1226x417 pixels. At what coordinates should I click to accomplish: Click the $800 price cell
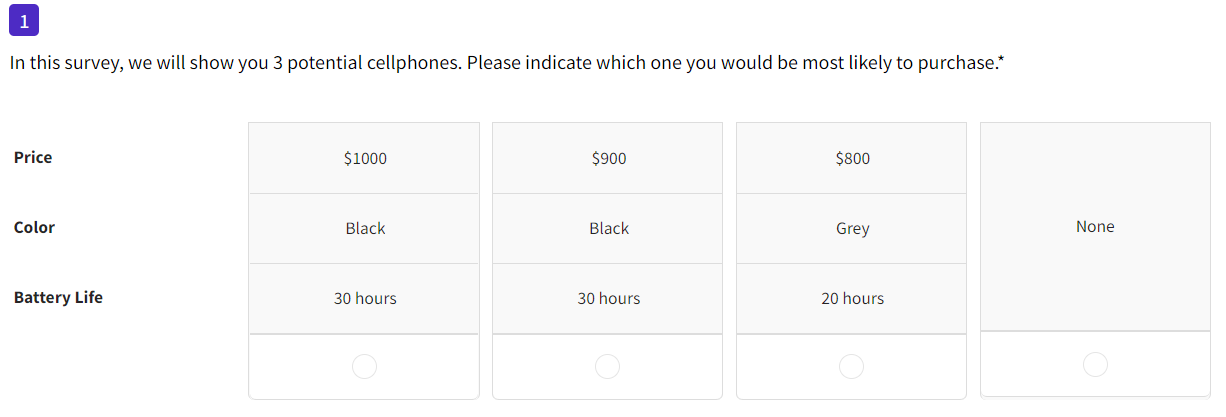[852, 158]
